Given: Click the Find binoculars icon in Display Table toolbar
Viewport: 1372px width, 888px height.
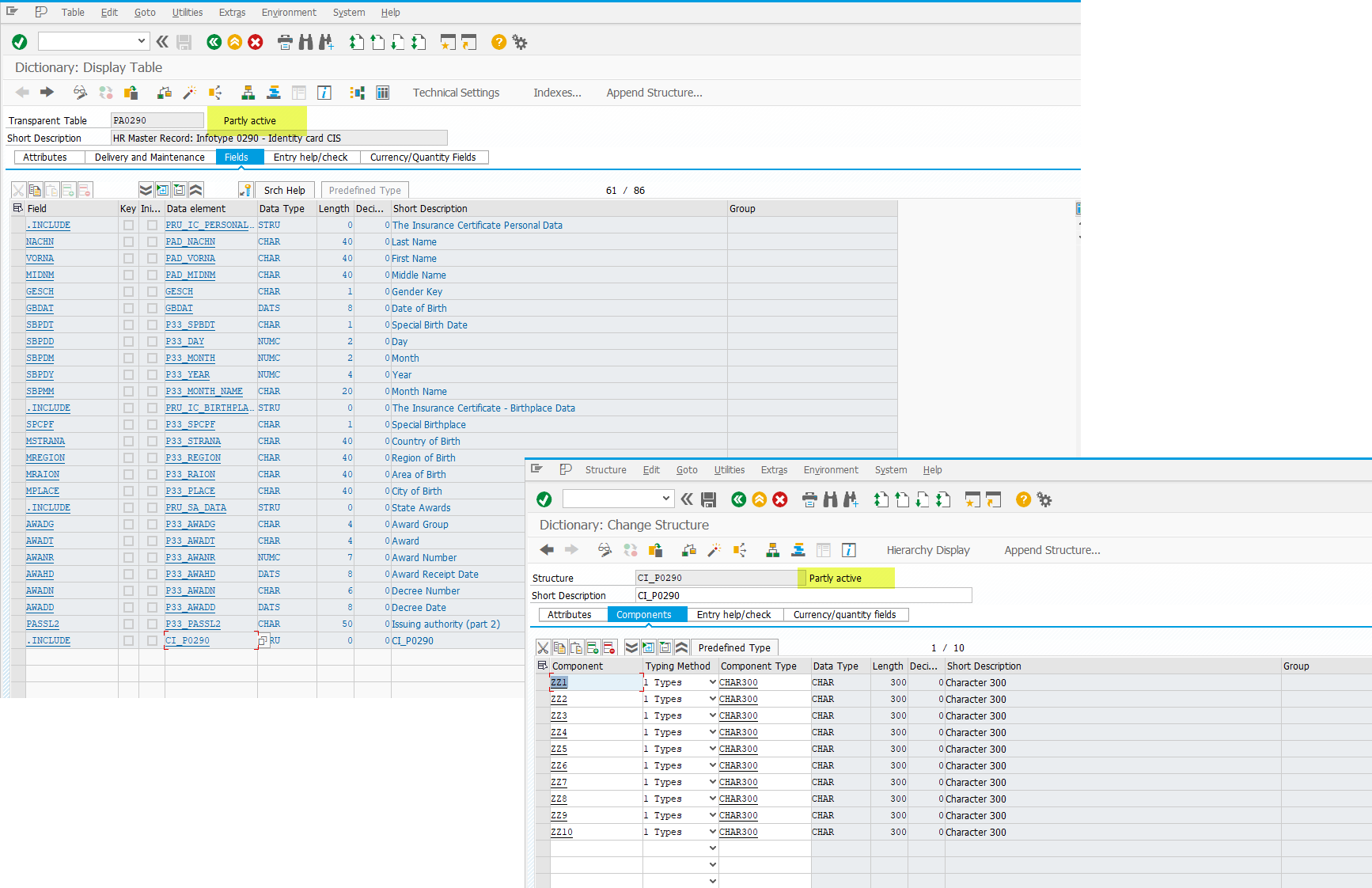Looking at the screenshot, I should pos(305,42).
